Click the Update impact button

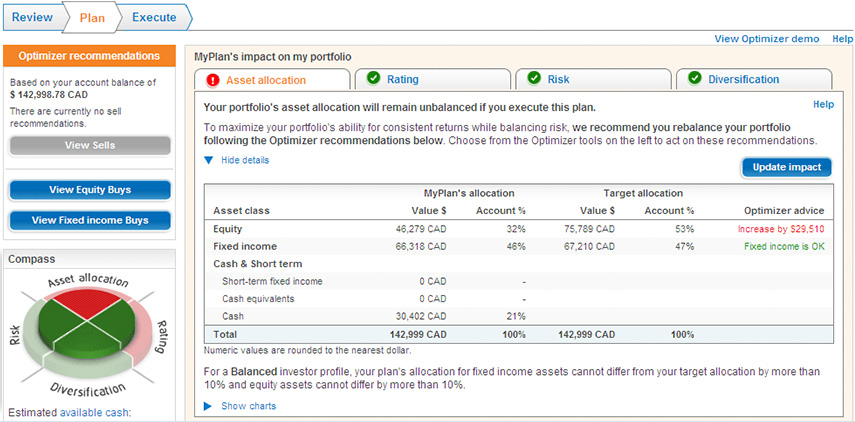pos(786,167)
